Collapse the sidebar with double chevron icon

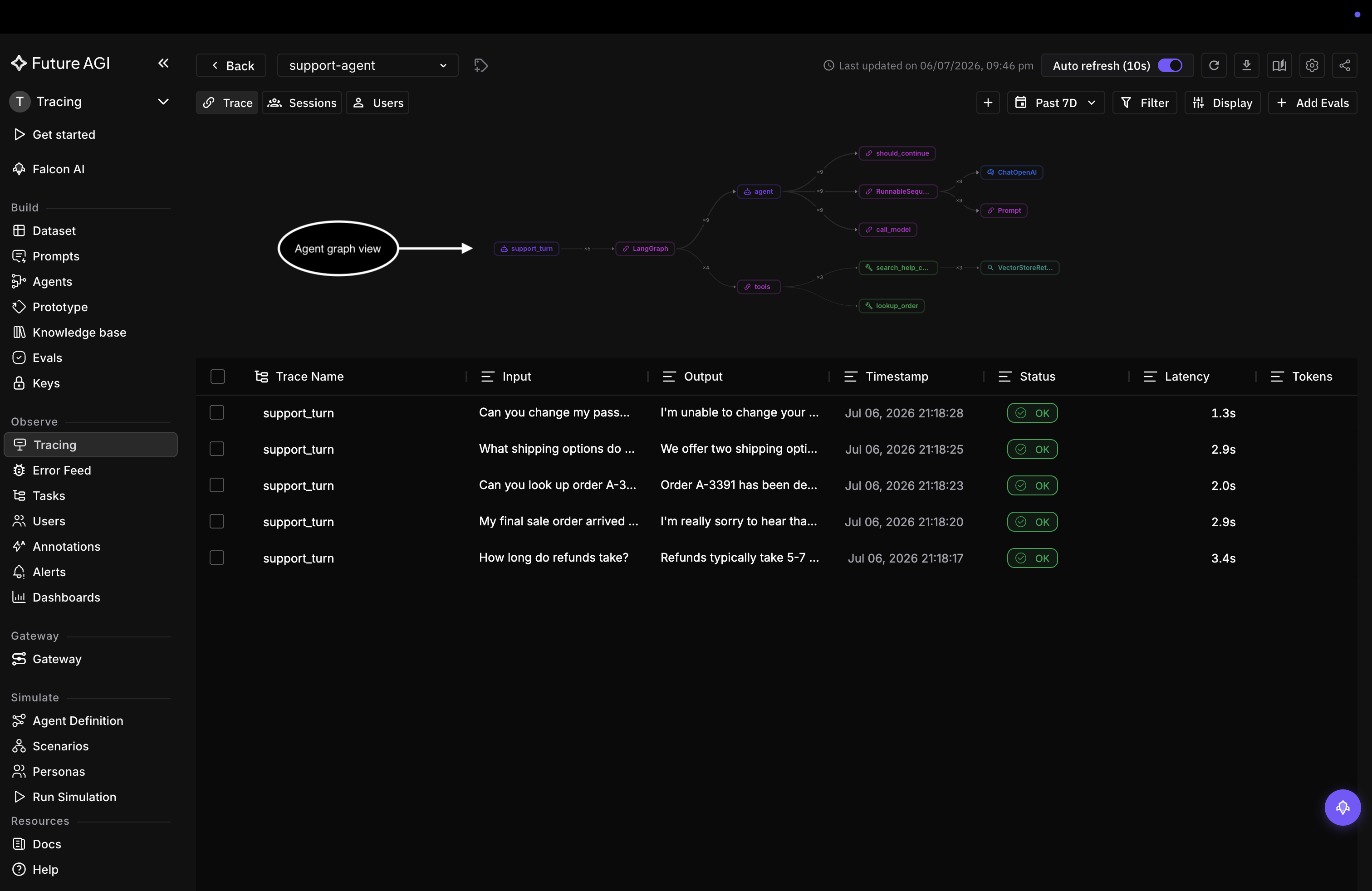tap(163, 64)
